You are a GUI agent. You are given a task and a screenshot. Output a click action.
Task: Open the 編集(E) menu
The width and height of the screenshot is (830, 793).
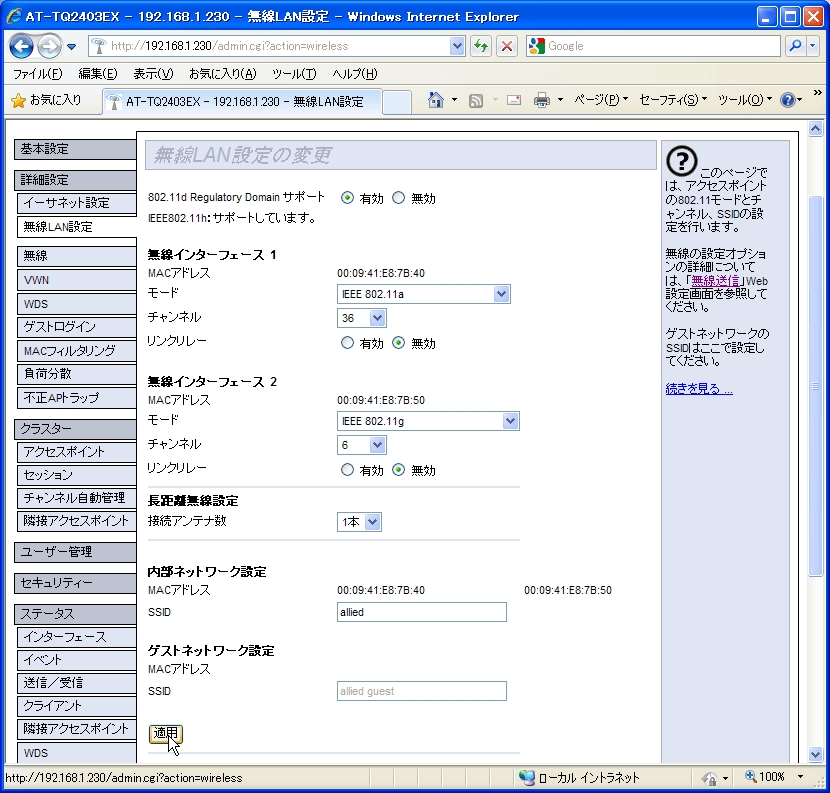click(98, 74)
